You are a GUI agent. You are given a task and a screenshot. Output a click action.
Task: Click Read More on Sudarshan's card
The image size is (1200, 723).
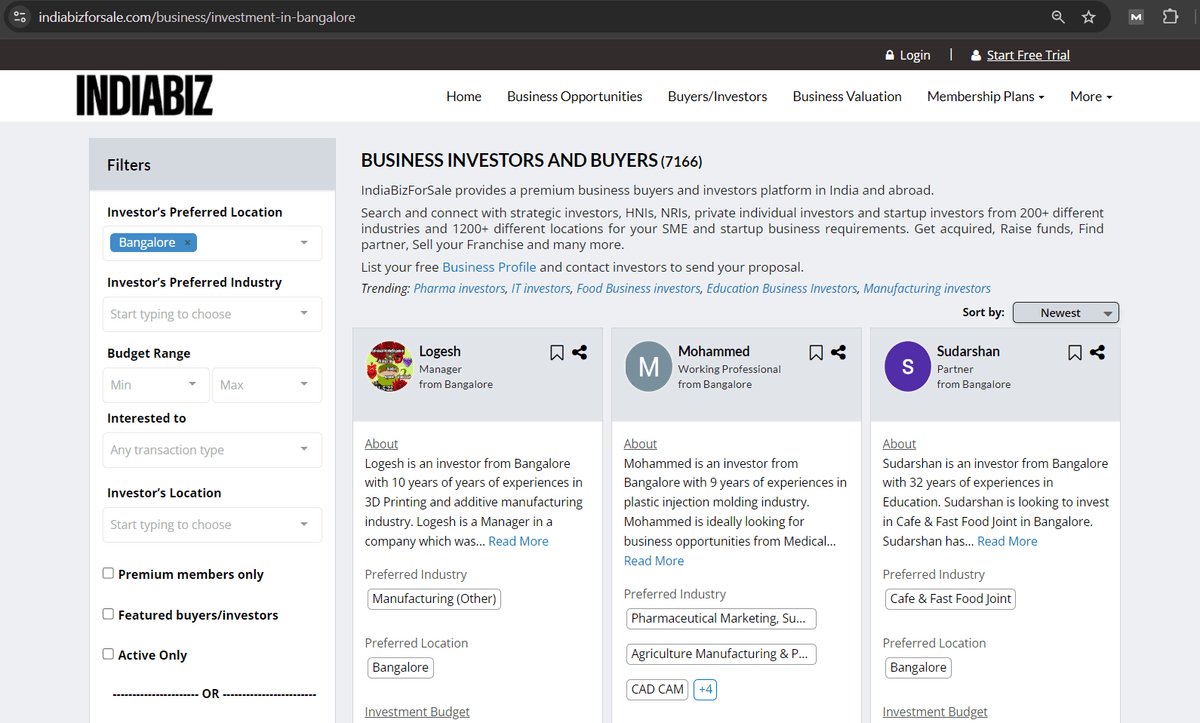pos(1007,541)
